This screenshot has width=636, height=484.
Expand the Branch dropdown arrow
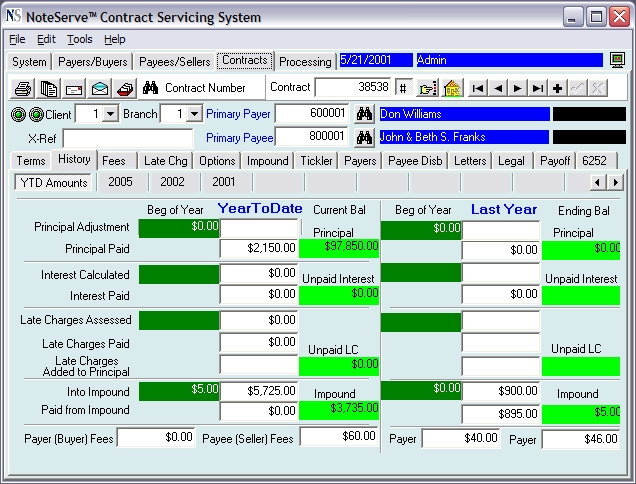tap(195, 114)
